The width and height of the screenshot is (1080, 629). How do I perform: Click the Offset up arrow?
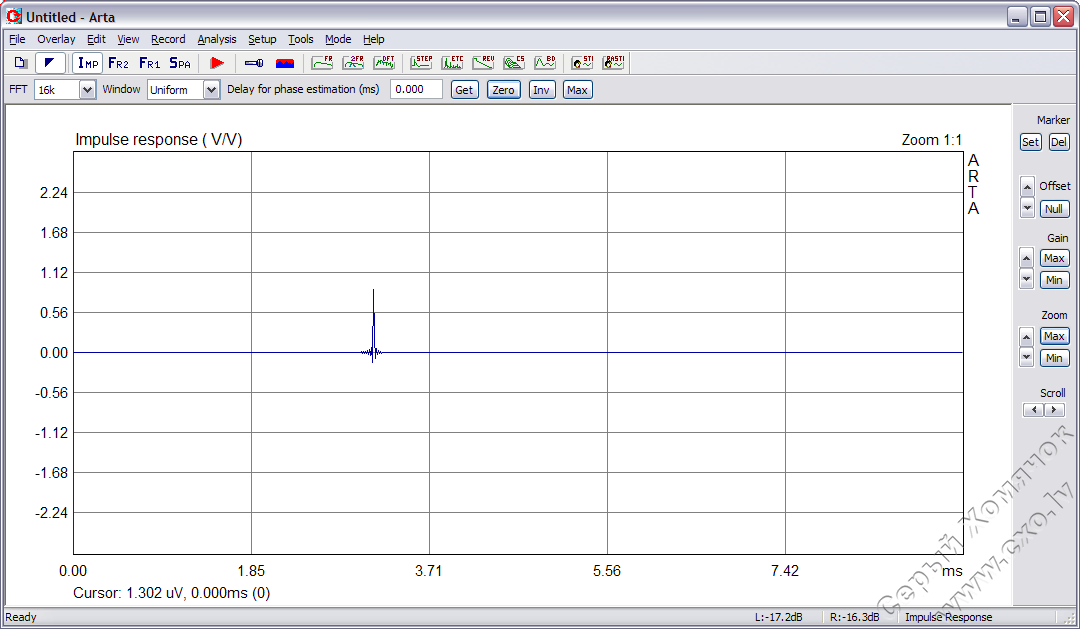pyautogui.click(x=1027, y=186)
